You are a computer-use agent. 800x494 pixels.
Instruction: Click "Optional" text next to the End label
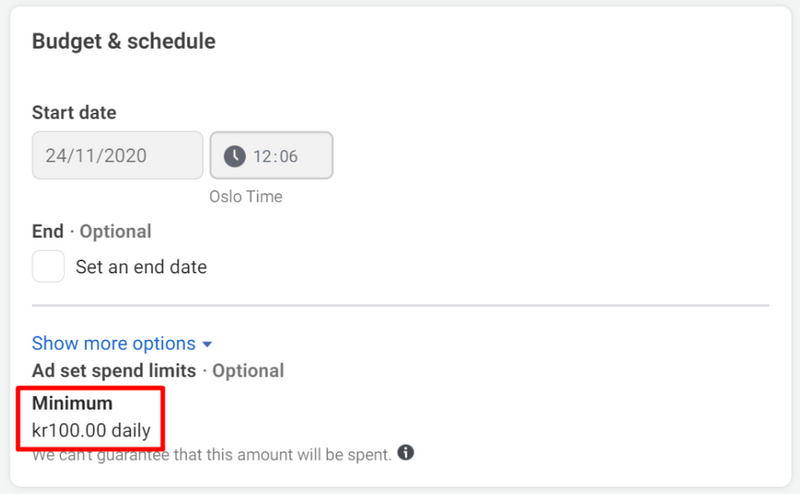point(116,231)
